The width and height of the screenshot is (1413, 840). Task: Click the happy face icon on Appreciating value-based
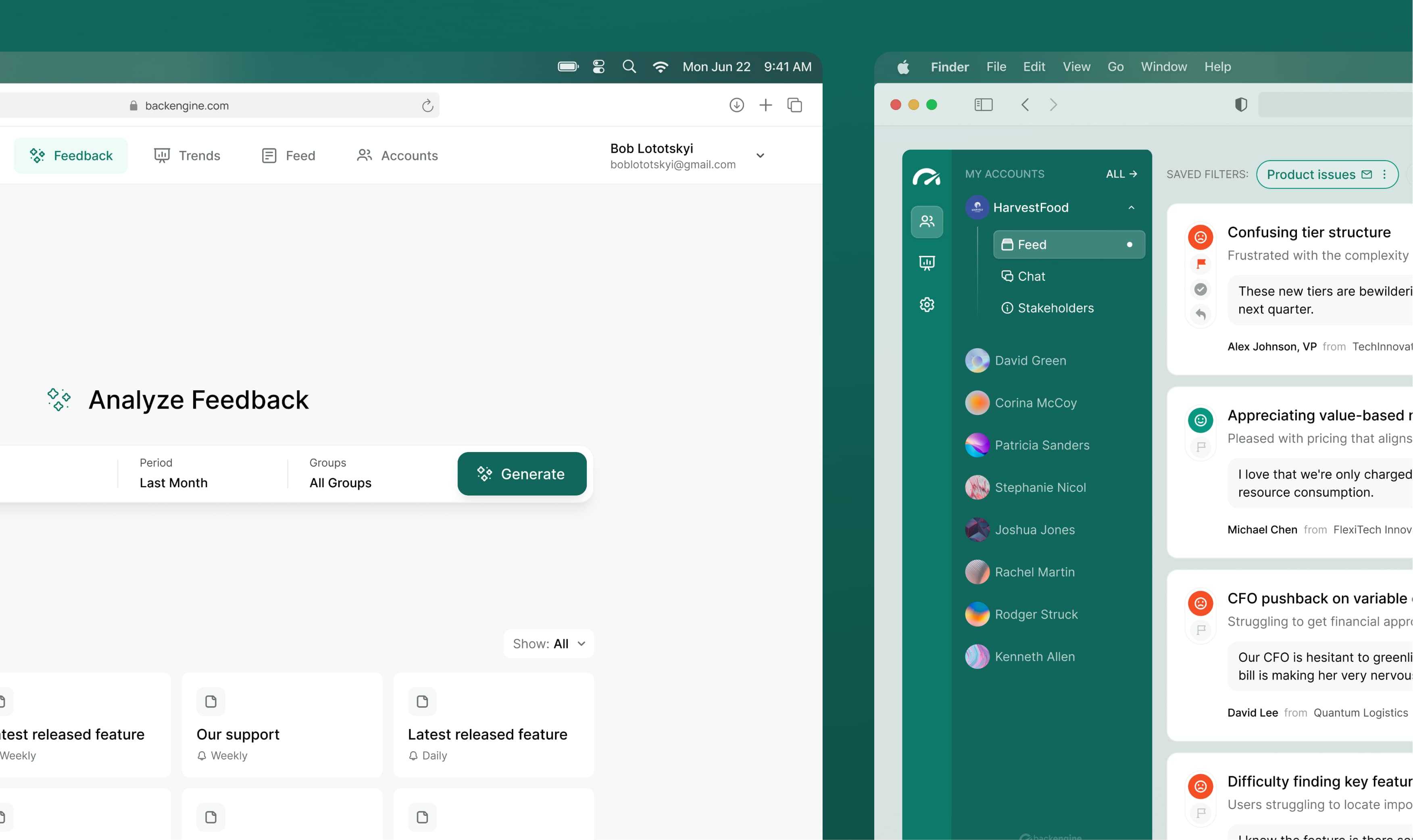(x=1201, y=420)
